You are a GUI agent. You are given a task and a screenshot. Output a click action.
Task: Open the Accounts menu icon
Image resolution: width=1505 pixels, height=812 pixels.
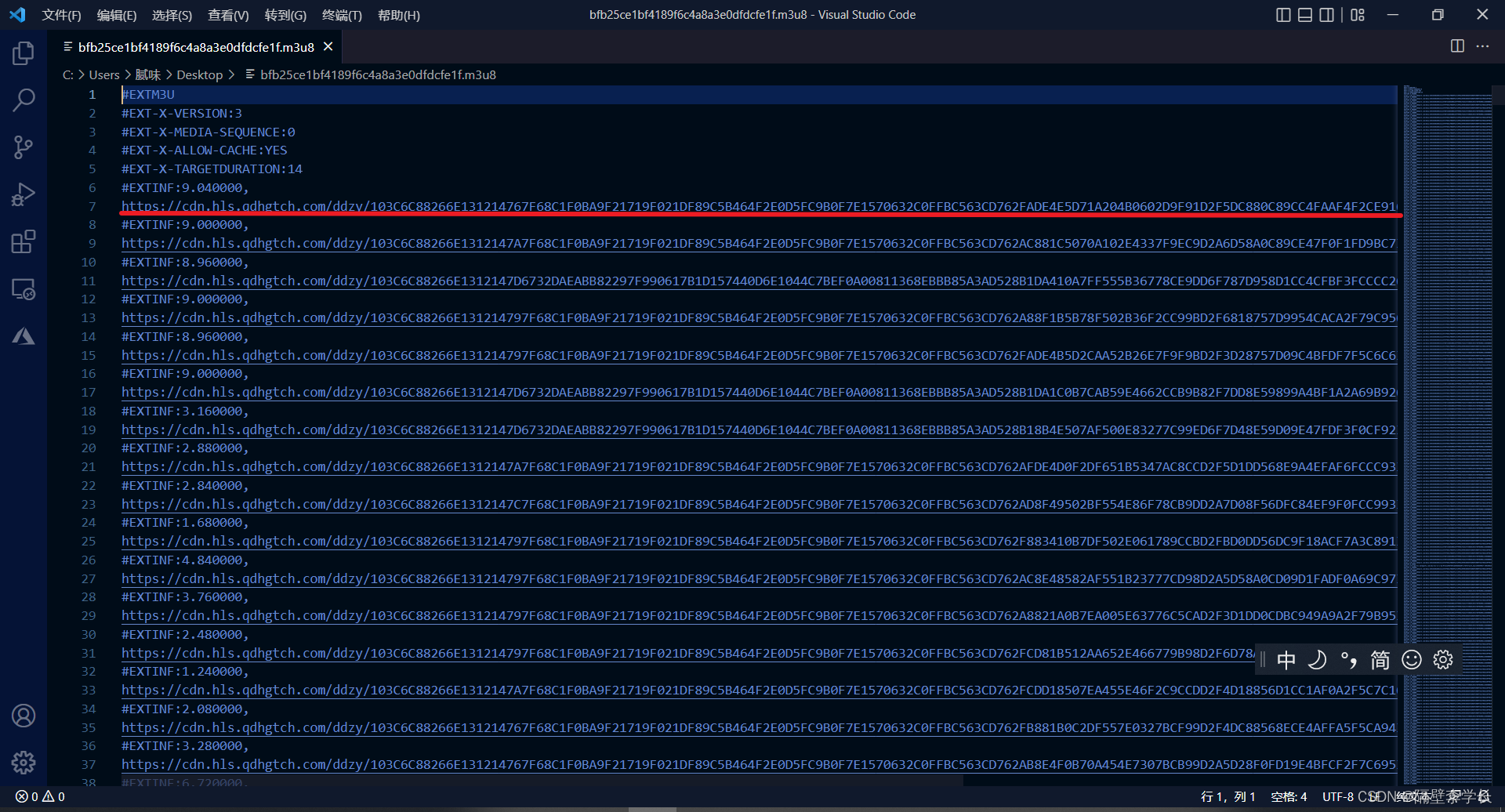coord(24,716)
